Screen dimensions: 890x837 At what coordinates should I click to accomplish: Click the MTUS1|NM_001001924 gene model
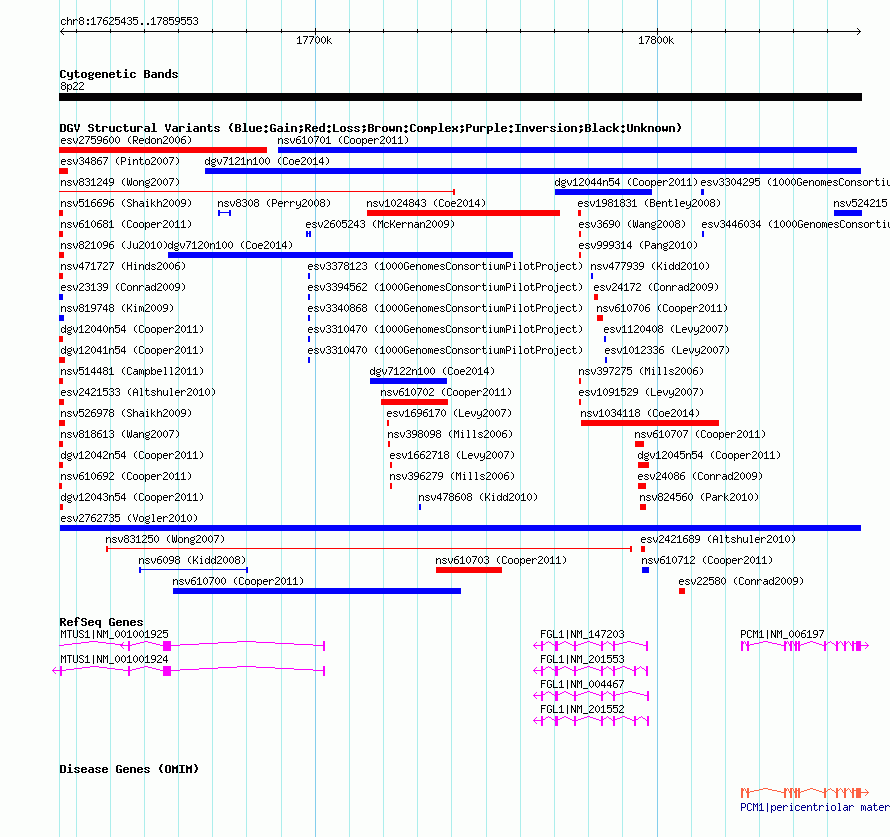pos(188,671)
